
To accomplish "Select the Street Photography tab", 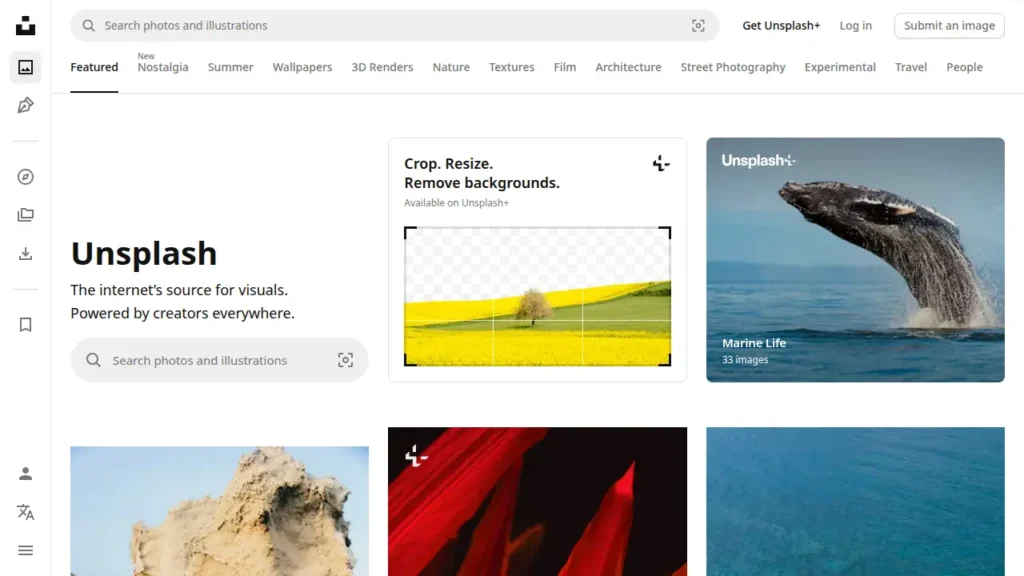I will pos(733,67).
